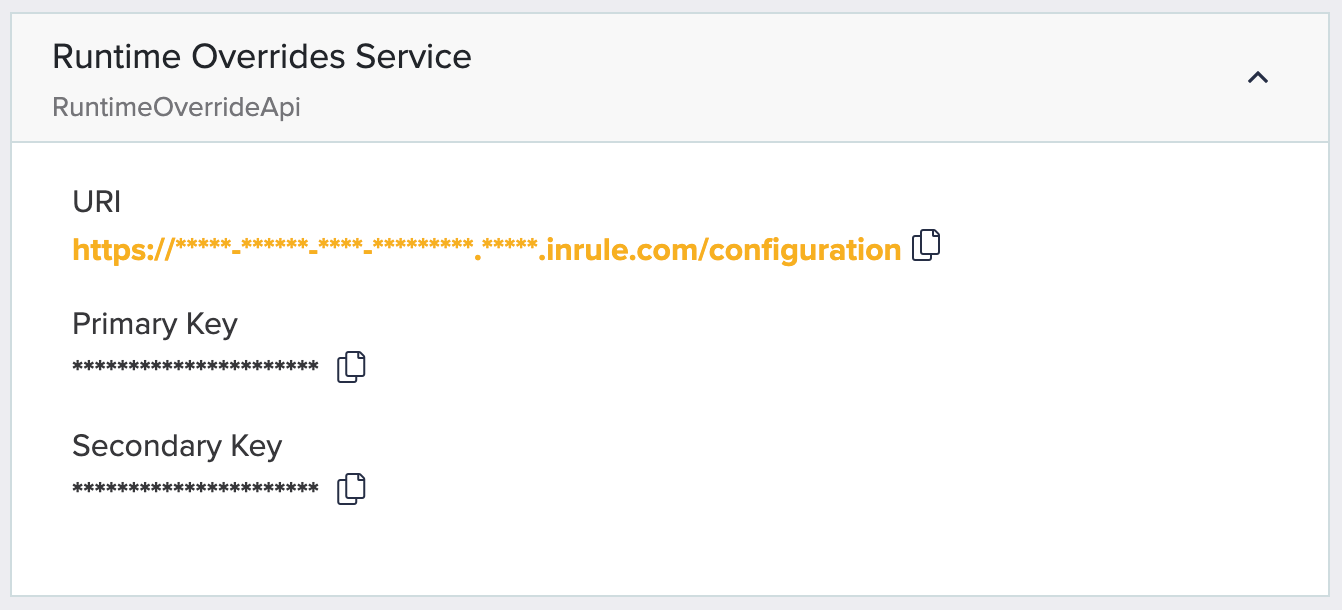The width and height of the screenshot is (1342, 610).
Task: Collapse the Runtime Overrides Service panel
Action: [x=1258, y=78]
